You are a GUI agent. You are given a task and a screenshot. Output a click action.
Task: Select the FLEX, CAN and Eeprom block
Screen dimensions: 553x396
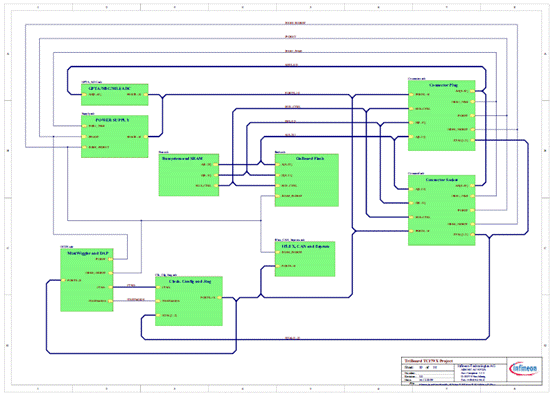[x=305, y=259]
